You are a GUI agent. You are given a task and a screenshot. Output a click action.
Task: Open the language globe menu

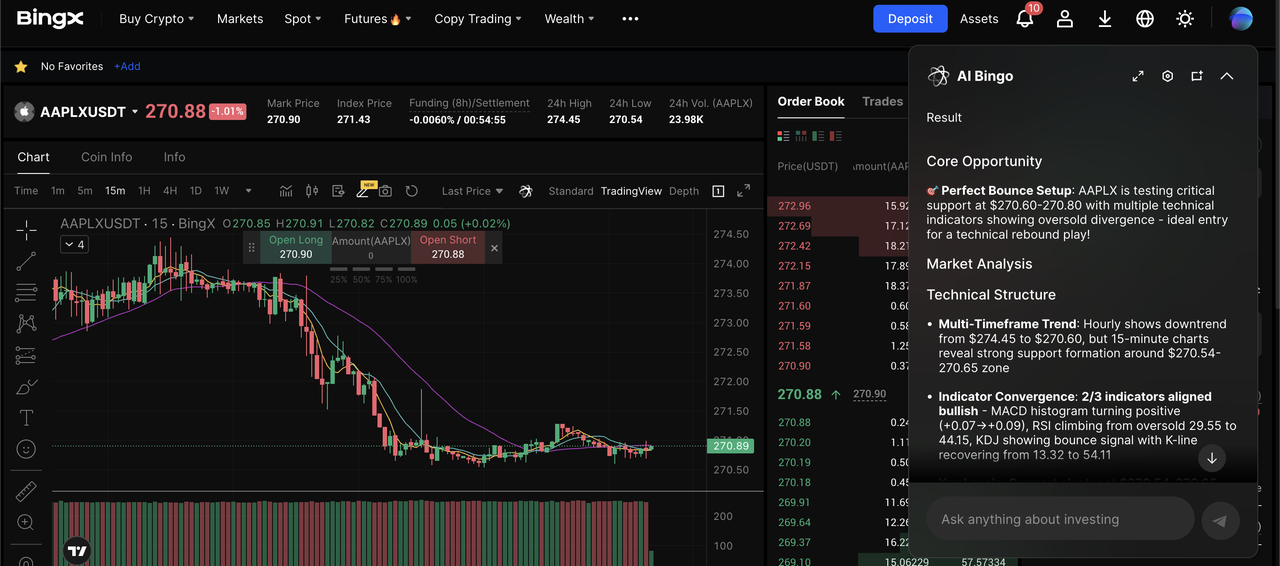point(1145,19)
